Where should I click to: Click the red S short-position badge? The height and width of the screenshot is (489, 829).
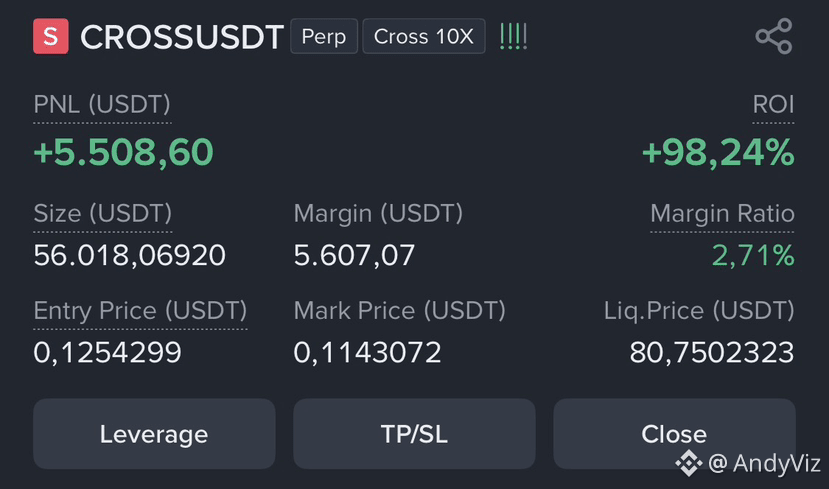(51, 36)
